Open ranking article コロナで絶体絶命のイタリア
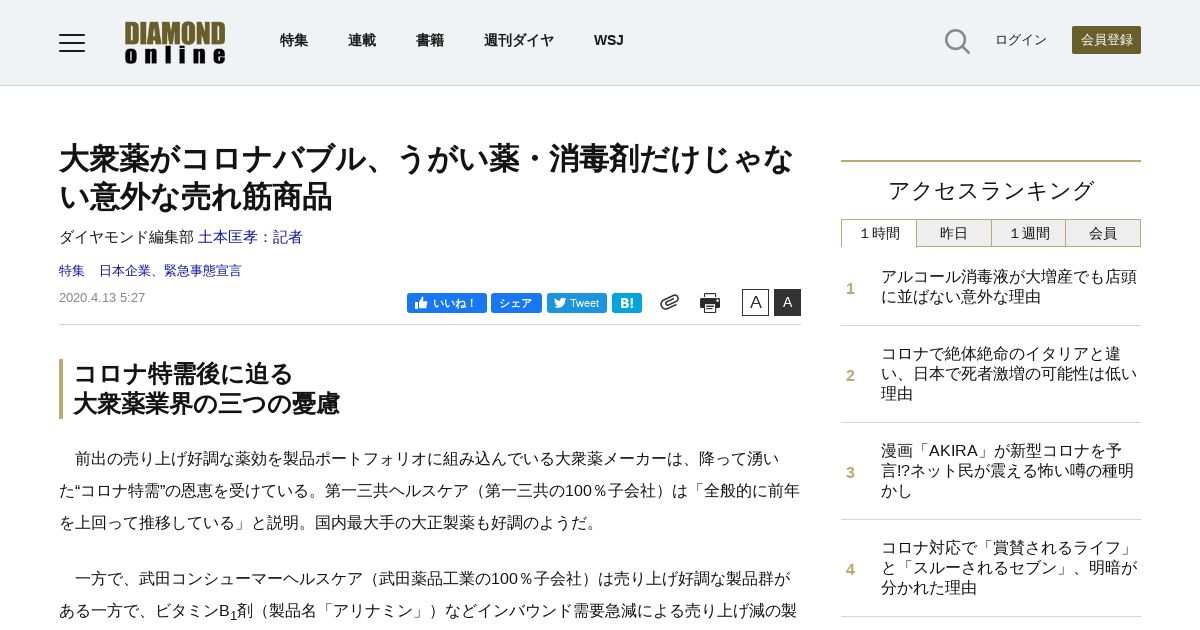The width and height of the screenshot is (1200, 630). 1009,374
